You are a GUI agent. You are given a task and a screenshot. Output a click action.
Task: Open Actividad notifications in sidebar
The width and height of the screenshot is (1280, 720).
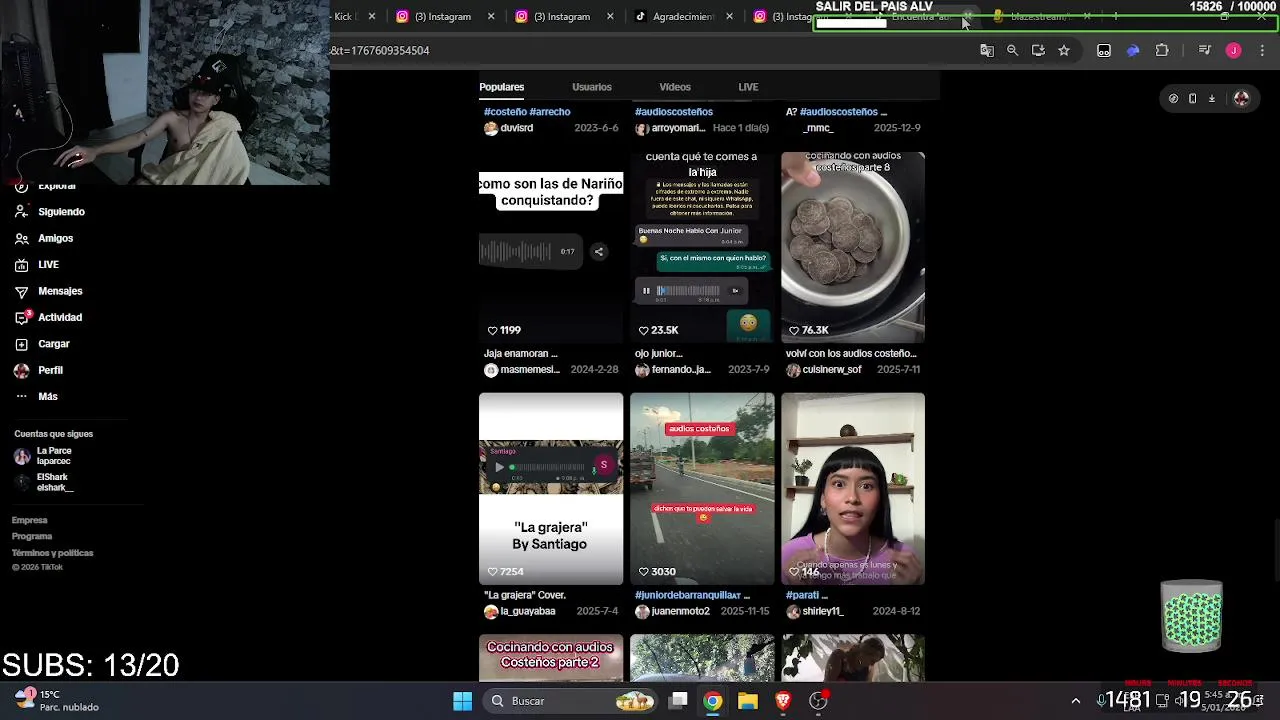pyautogui.click(x=48, y=317)
